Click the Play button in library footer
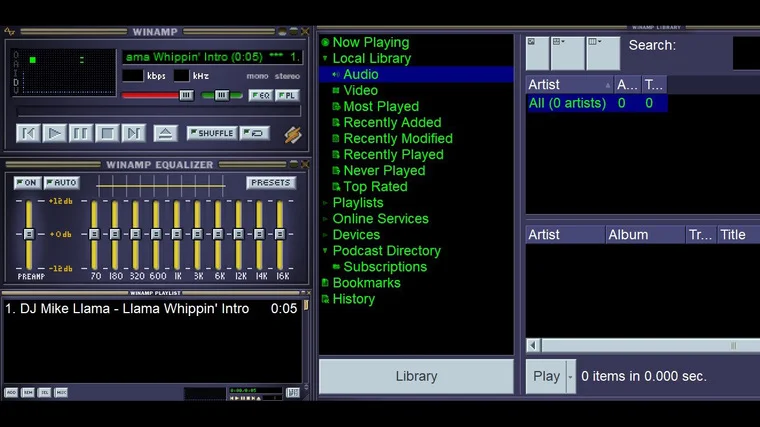Viewport: 760px width, 427px height. [x=546, y=376]
